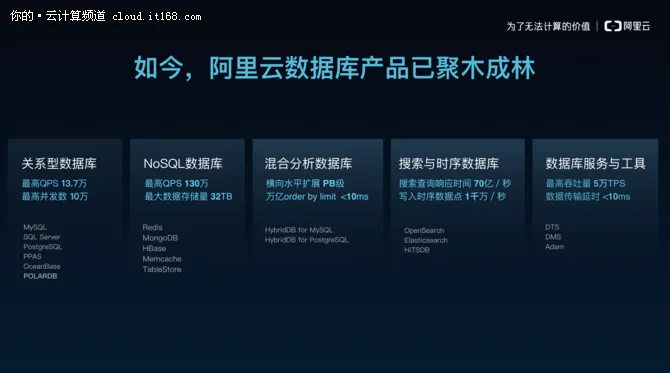
Task: Click HybridDB for PostgreSQL
Action: tap(306, 240)
